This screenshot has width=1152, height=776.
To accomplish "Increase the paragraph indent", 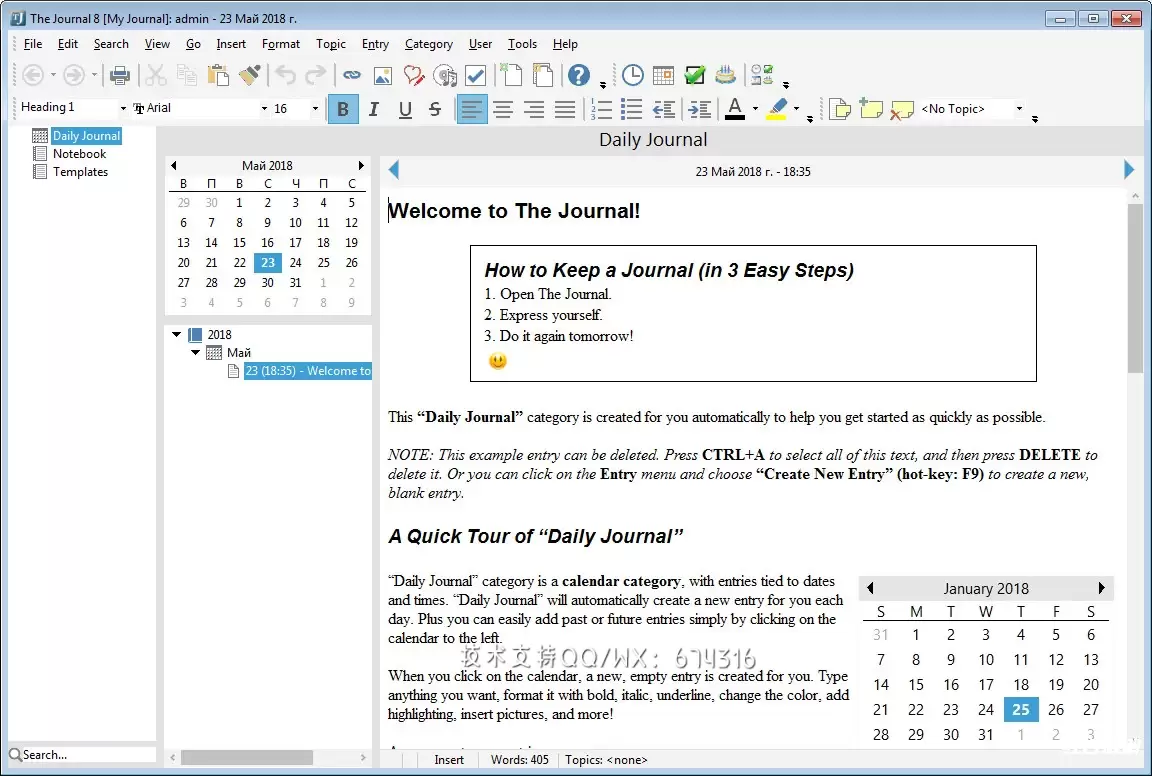I will click(x=699, y=109).
